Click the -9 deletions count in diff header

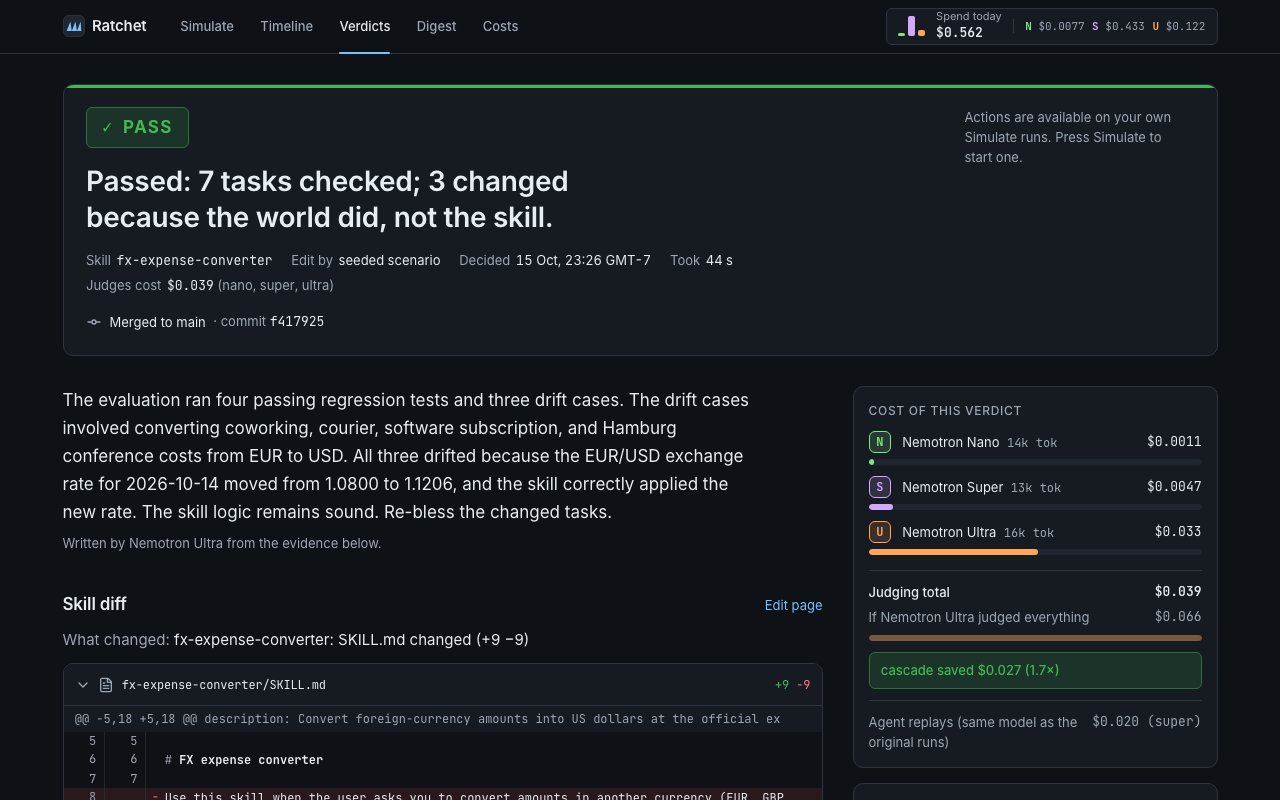point(803,685)
